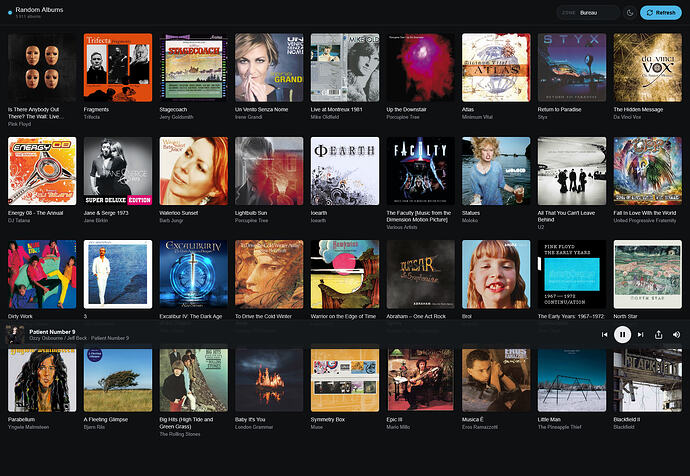Open the Excalibur IV cover
The image size is (690, 476).
point(194,274)
